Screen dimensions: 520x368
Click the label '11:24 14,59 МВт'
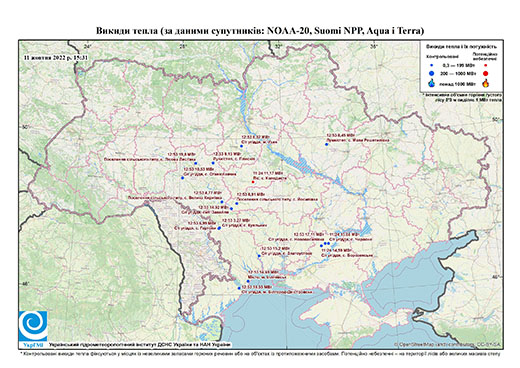(x=336, y=250)
